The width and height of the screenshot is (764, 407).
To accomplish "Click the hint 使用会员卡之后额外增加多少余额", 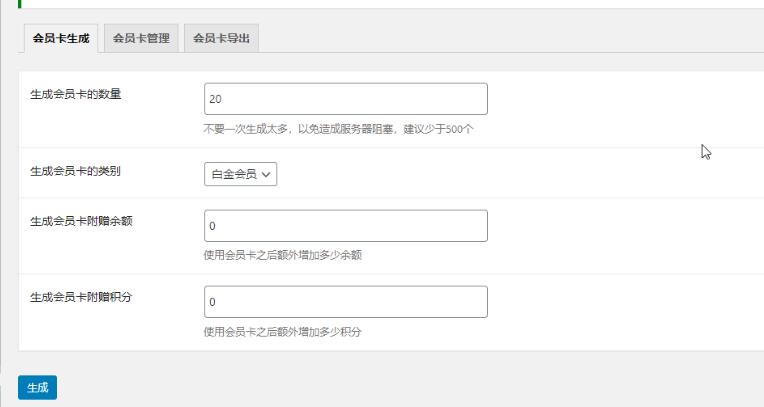I will point(283,255).
